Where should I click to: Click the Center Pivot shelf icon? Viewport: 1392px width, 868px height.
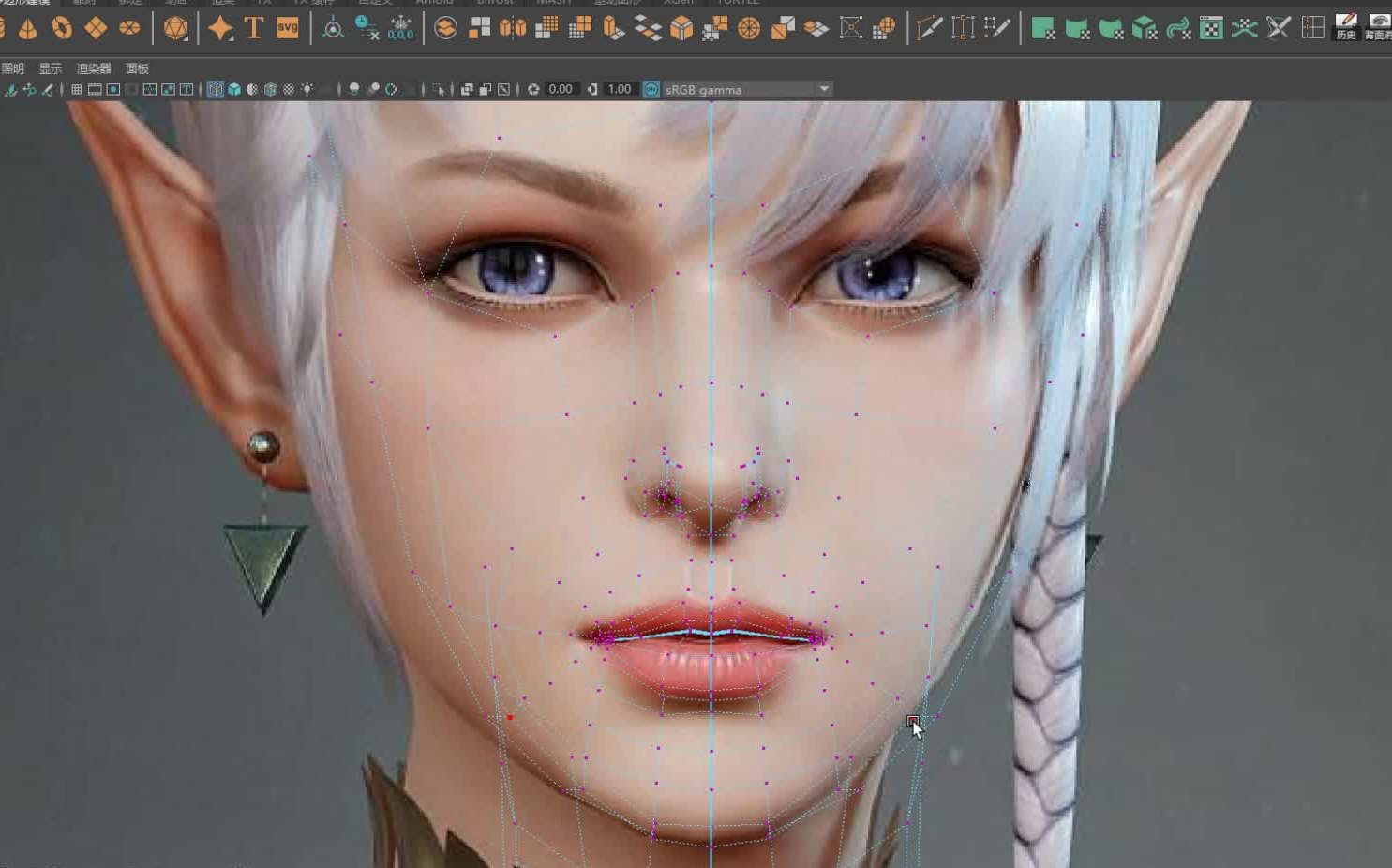click(x=333, y=28)
